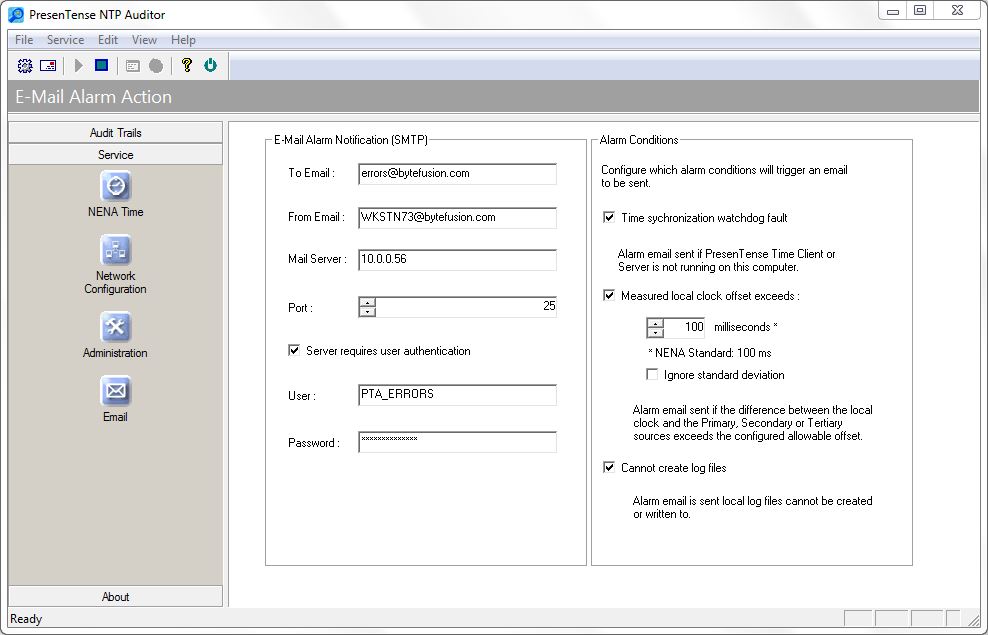Viewport: 988px width, 635px height.
Task: Decrease milliseconds offset with down arrow
Action: [655, 333]
